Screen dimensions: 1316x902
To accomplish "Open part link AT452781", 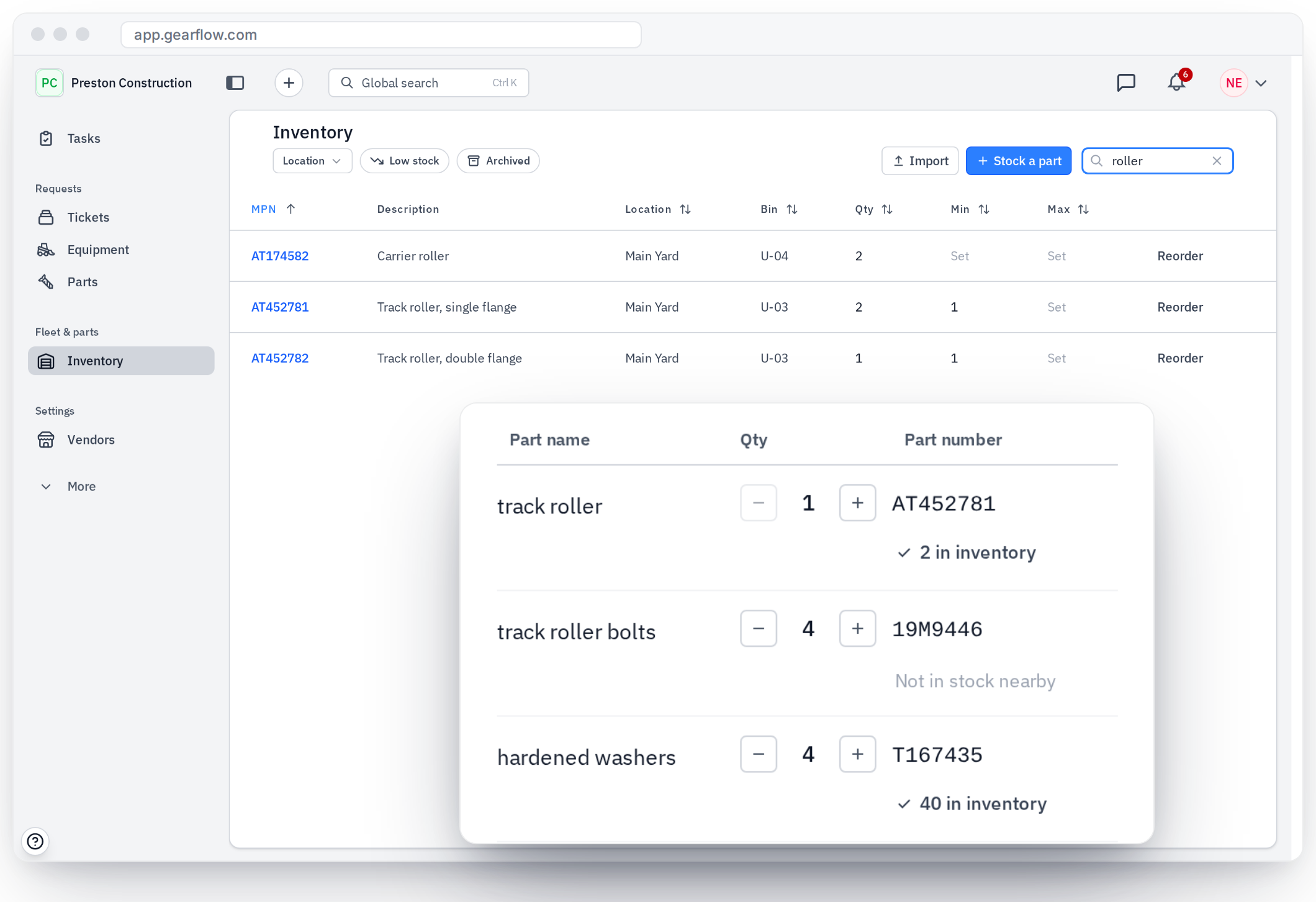I will coord(280,307).
